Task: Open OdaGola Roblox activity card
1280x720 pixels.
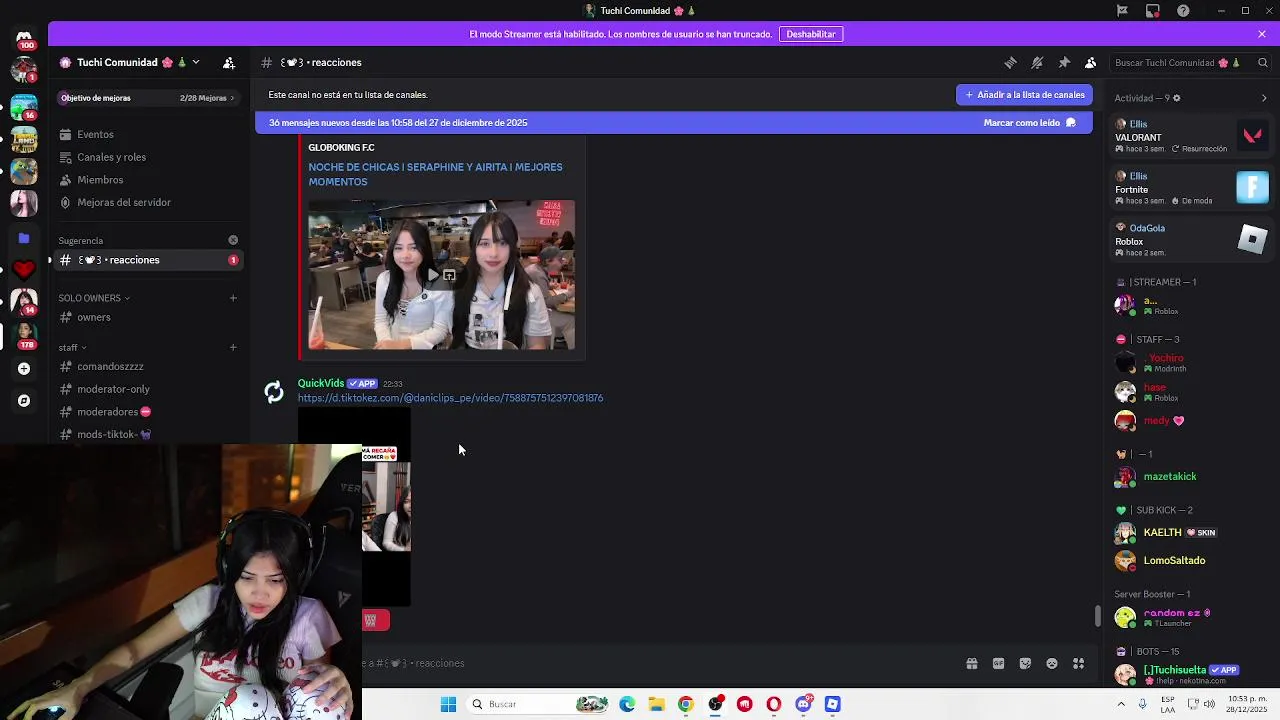Action: click(x=1190, y=240)
